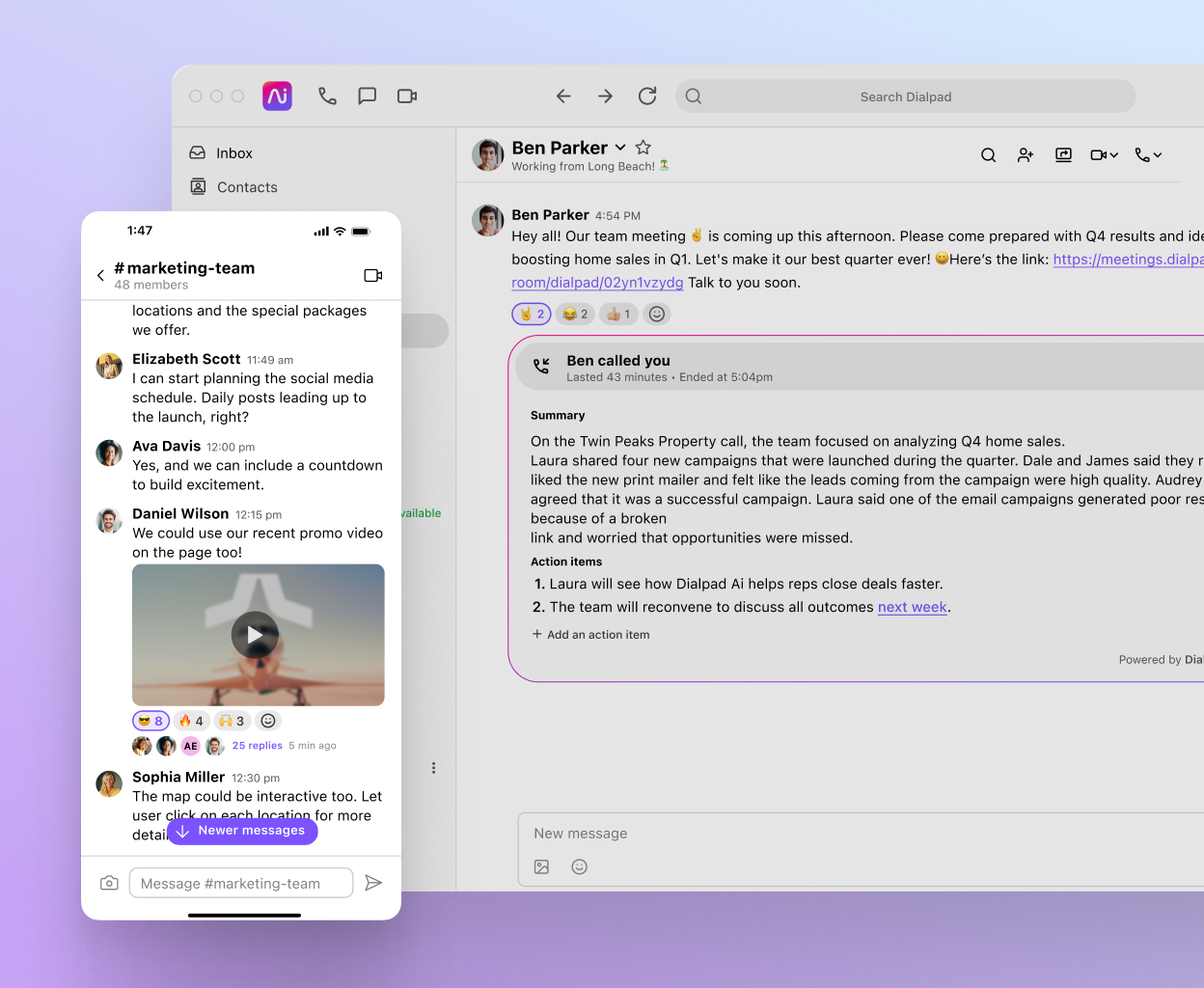1204x988 pixels.
Task: Click the Dialpad Ai logo
Action: 277,96
